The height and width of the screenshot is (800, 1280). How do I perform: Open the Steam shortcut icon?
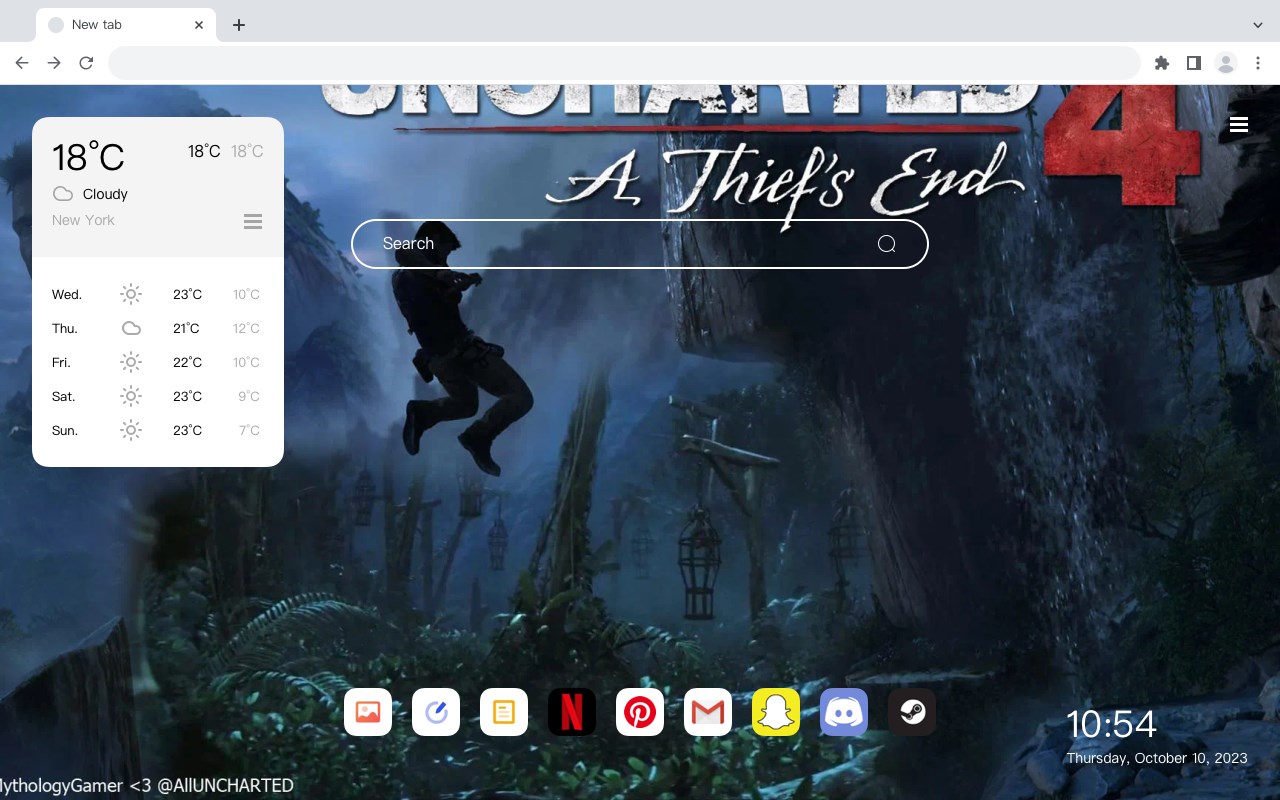[x=912, y=712]
